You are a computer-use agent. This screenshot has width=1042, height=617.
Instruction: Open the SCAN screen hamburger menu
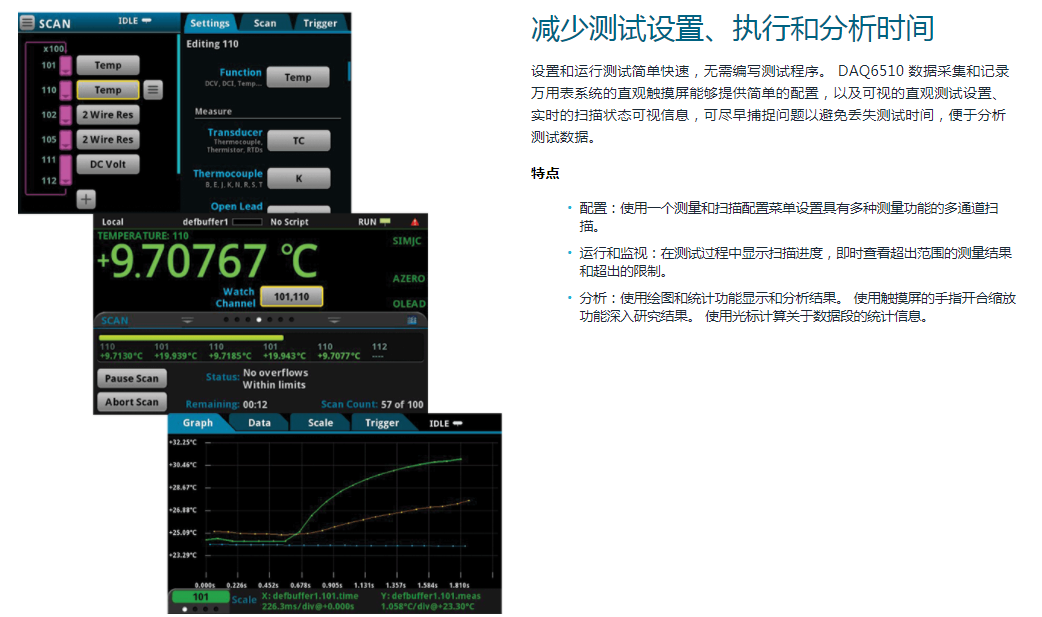(x=27, y=23)
